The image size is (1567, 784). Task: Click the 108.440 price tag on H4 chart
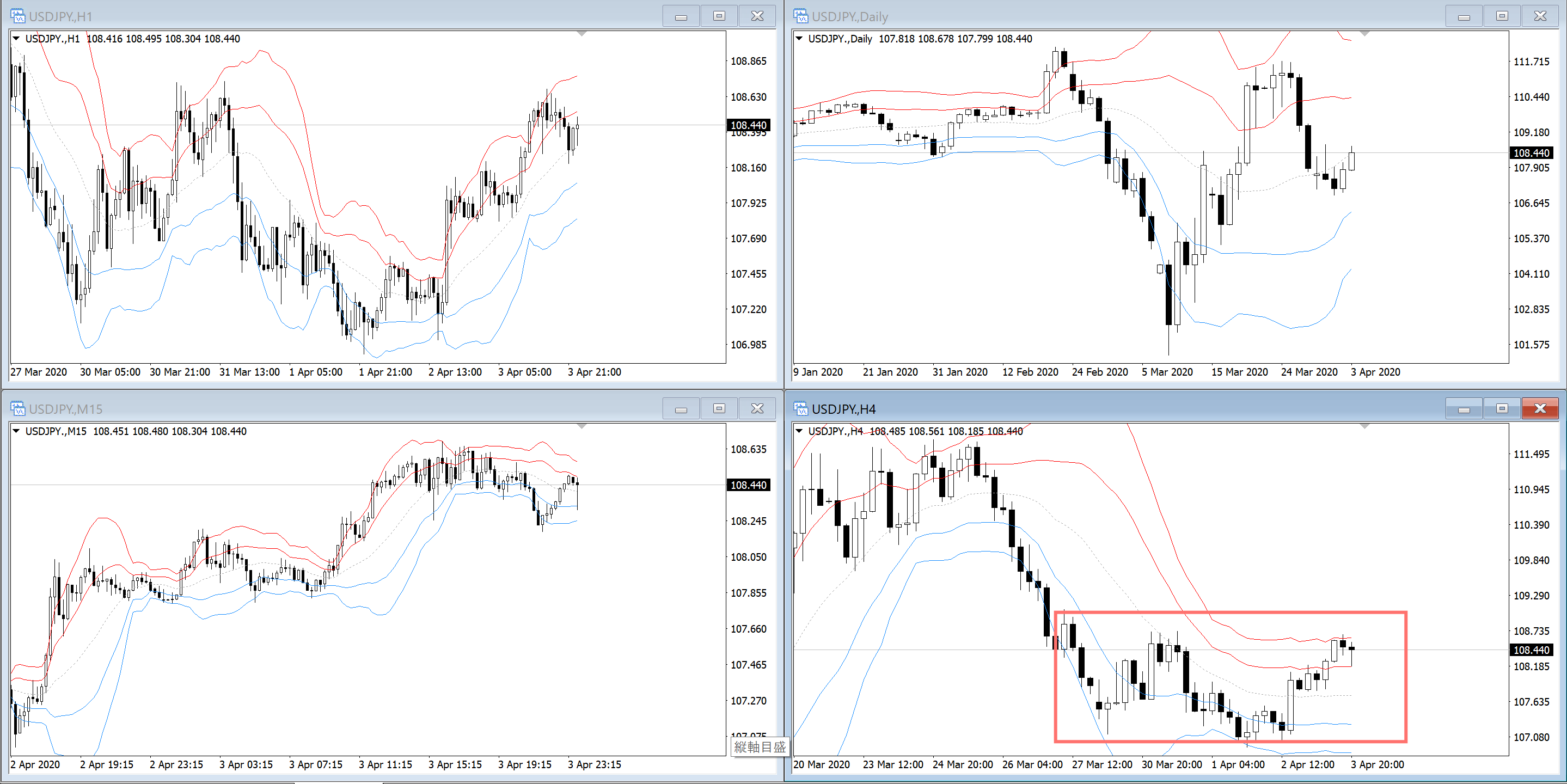(1532, 650)
